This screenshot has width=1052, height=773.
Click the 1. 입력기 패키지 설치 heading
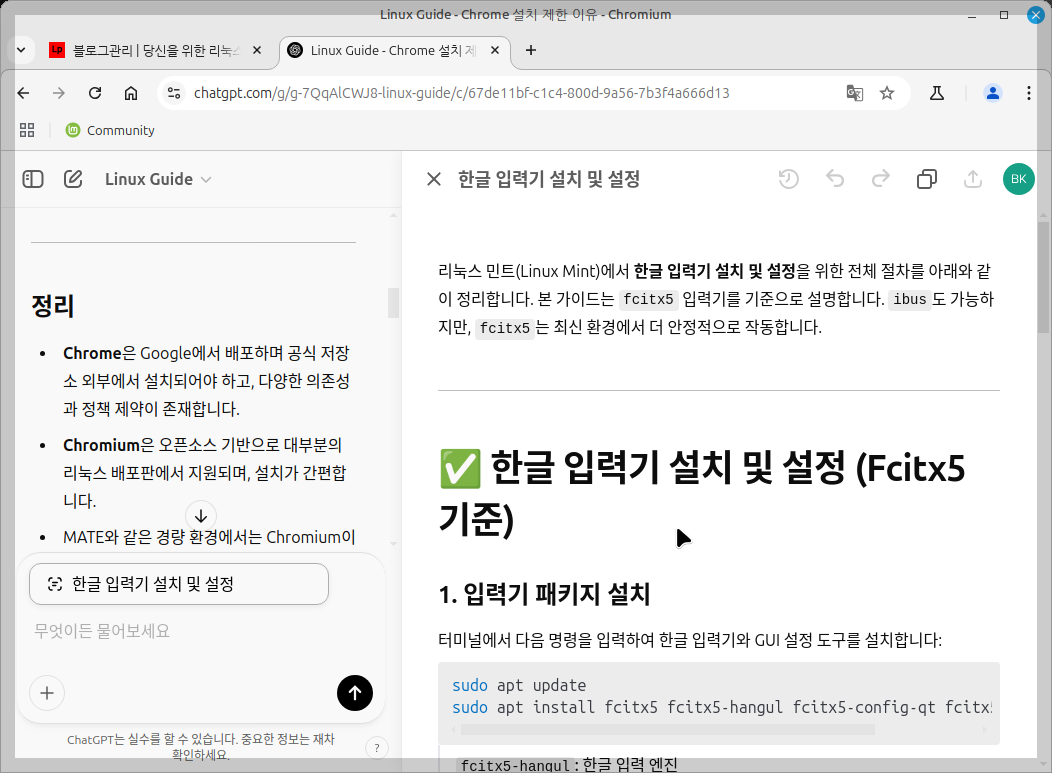(x=544, y=595)
